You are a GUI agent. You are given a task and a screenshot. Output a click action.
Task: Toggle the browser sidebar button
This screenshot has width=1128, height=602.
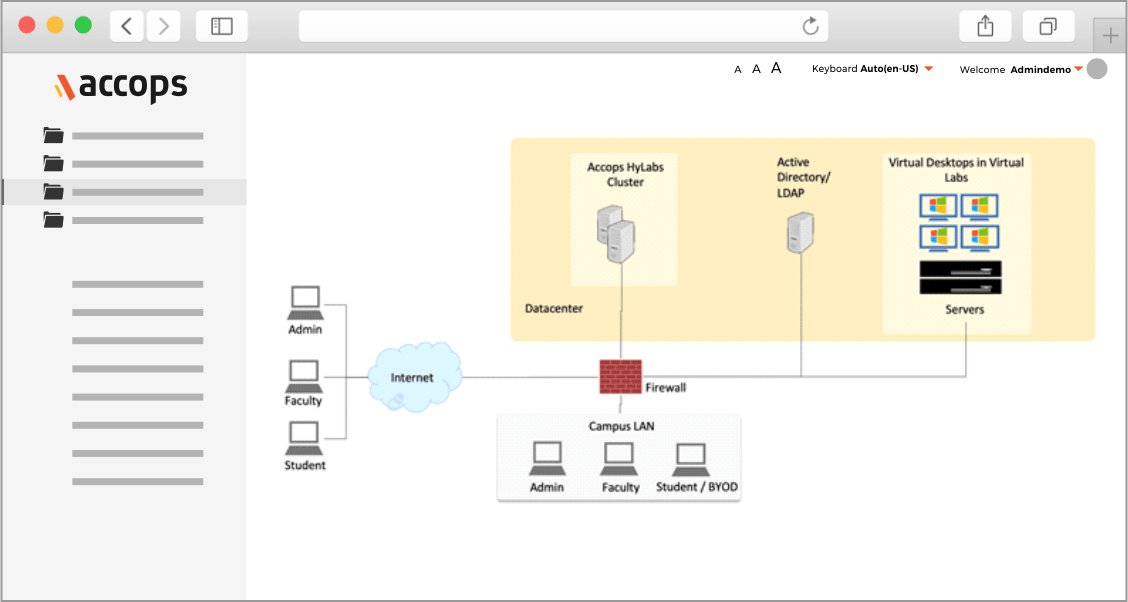[x=222, y=27]
